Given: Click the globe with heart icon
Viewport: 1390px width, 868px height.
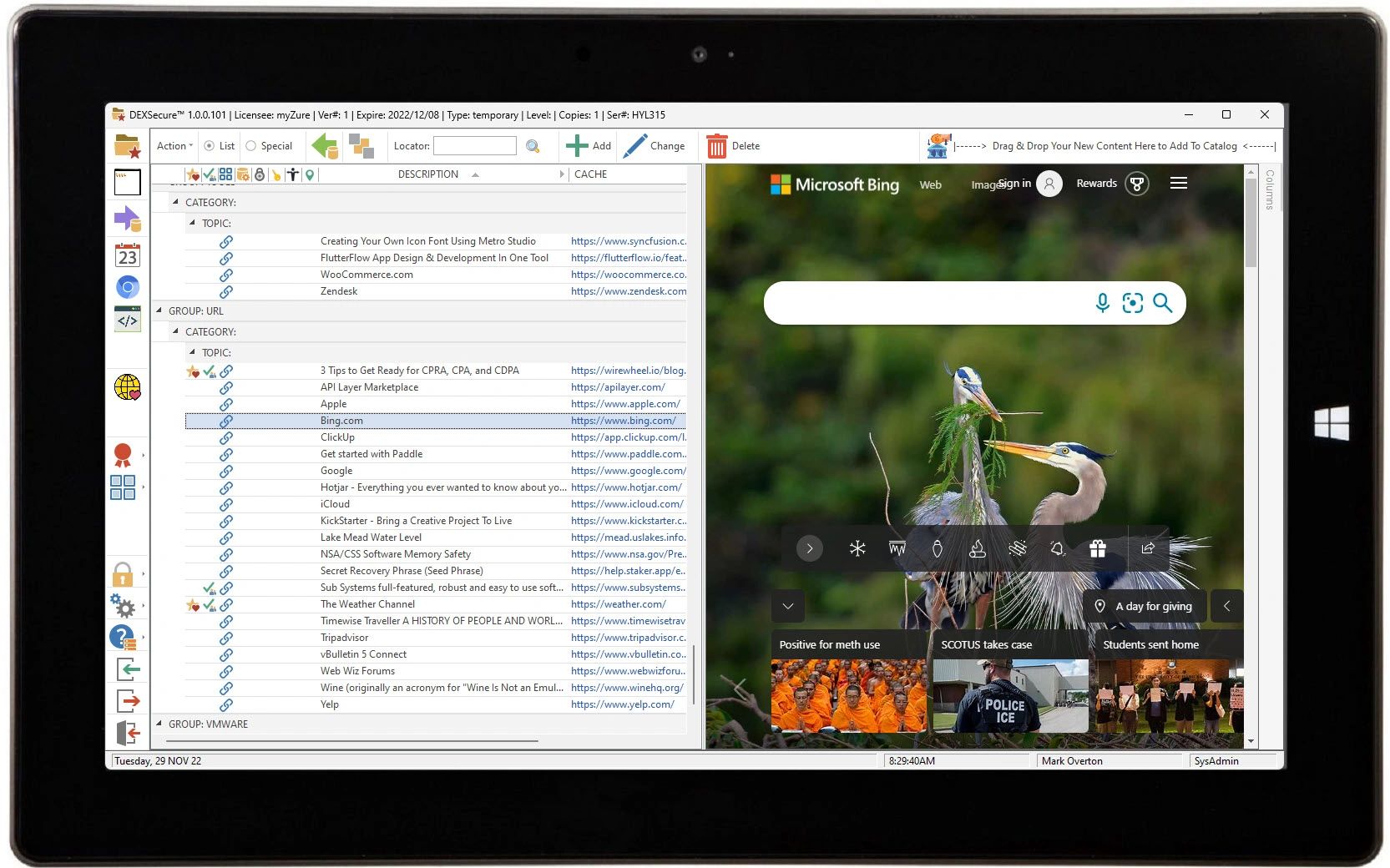Looking at the screenshot, I should [x=127, y=387].
